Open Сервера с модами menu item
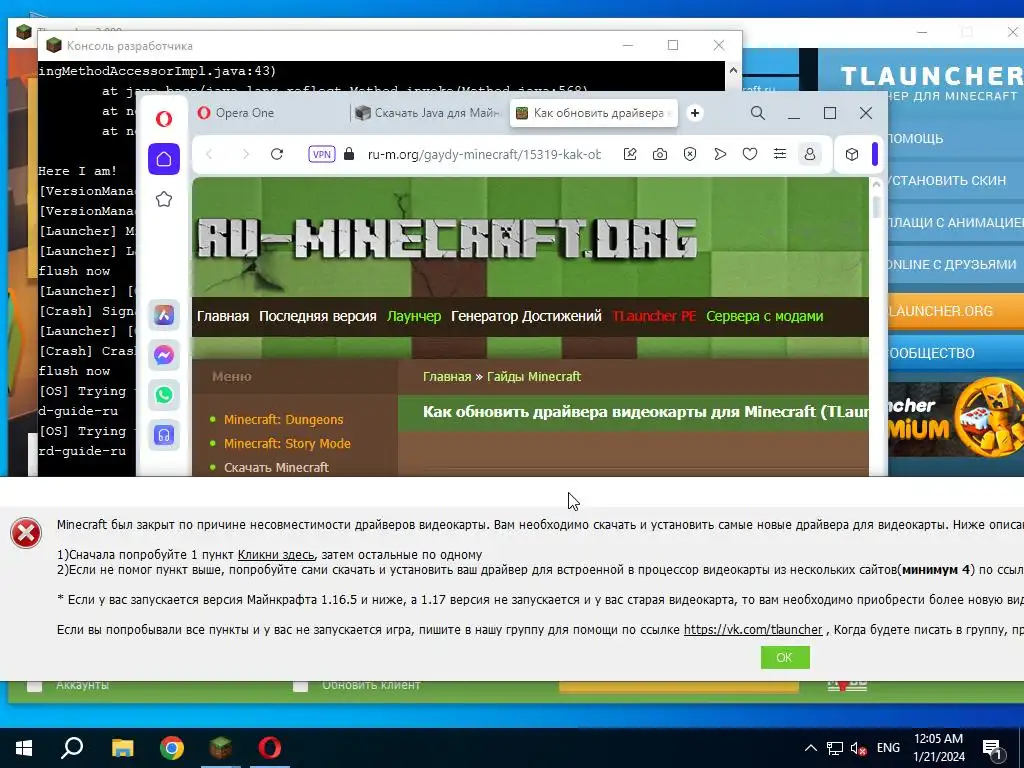The image size is (1024, 768). [x=765, y=316]
